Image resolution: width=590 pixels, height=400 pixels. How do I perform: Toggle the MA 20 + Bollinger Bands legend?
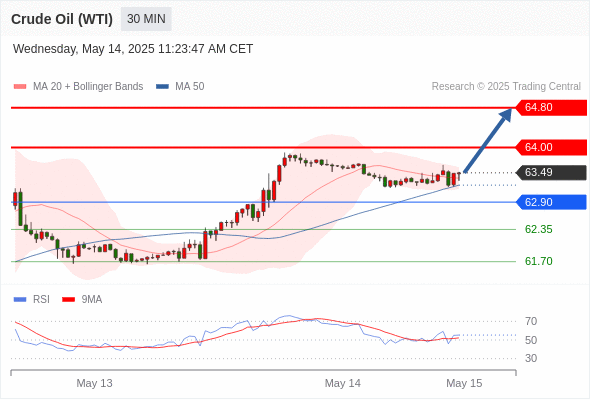point(78,87)
